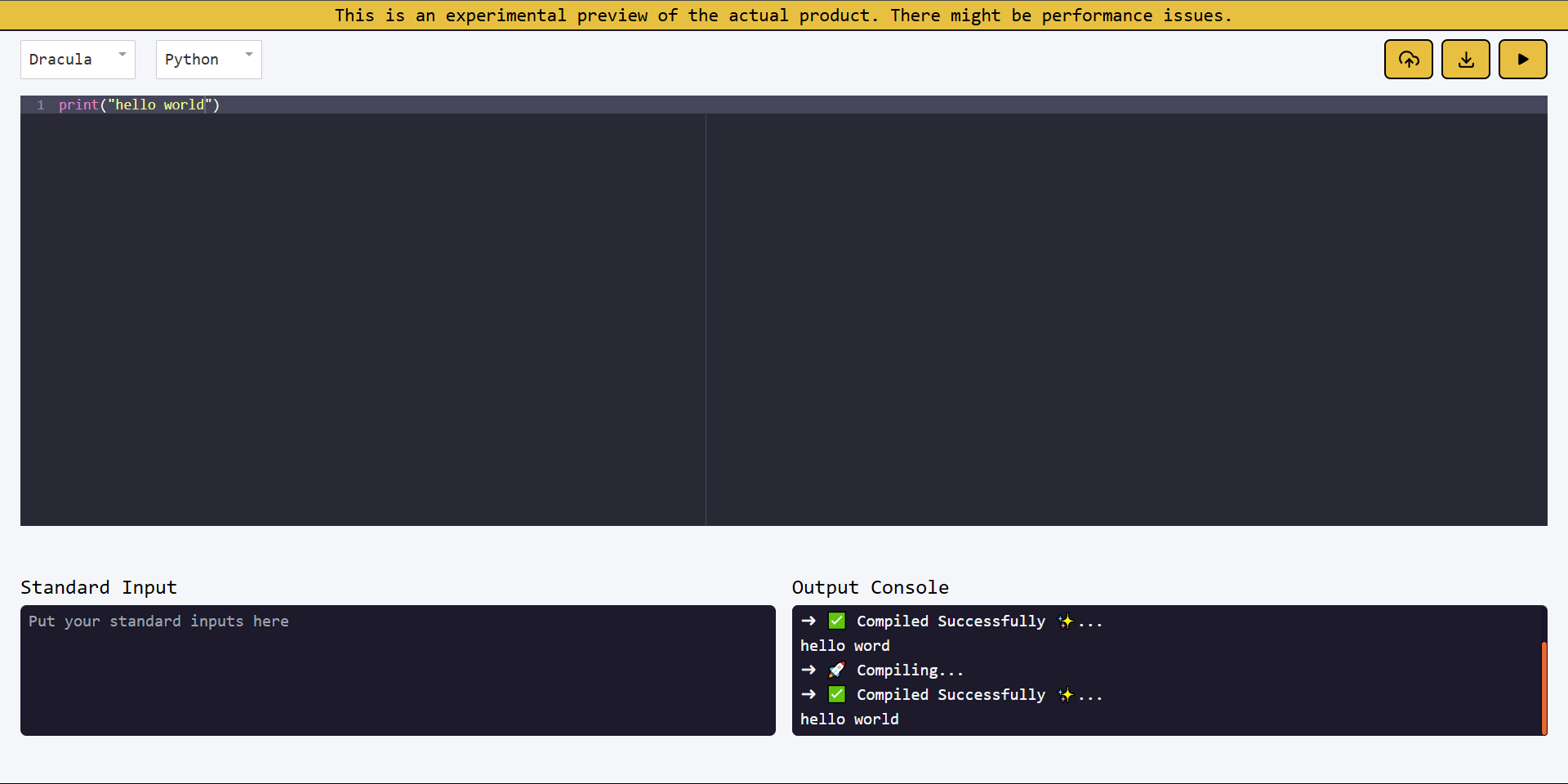Click the Output Console heading
Image resolution: width=1568 pixels, height=784 pixels.
[x=870, y=587]
